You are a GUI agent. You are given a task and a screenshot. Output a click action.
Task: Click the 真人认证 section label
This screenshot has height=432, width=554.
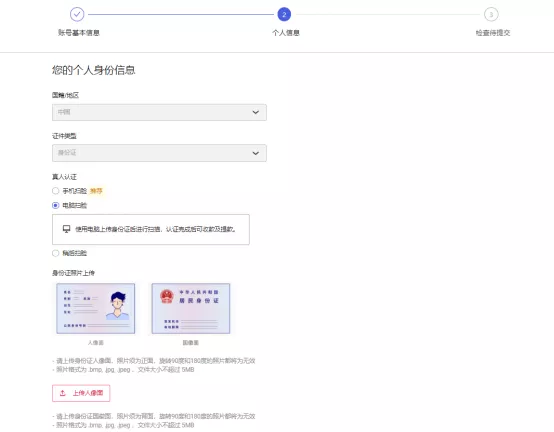(64, 177)
